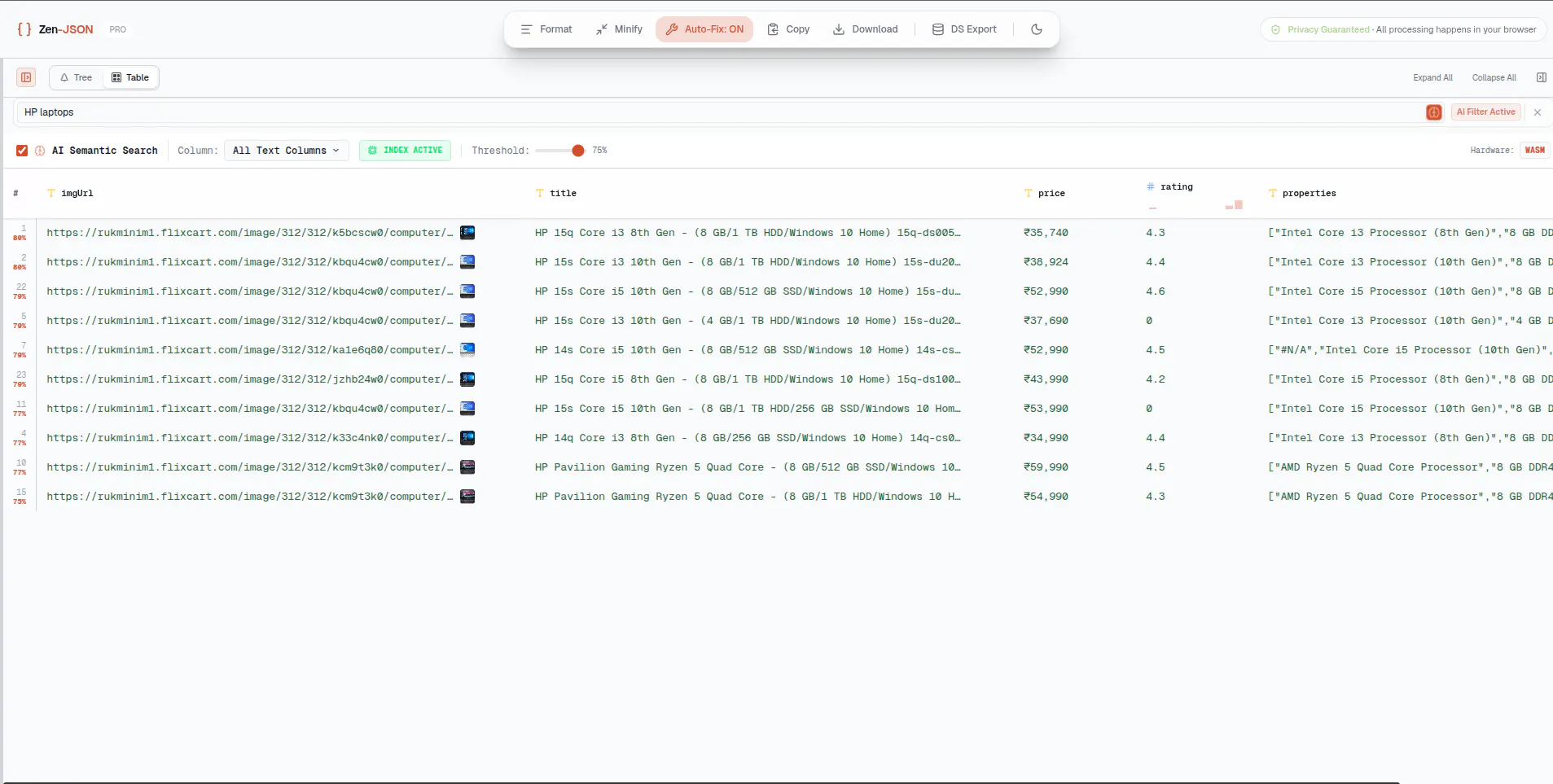Switch to Table view tab
Screen dimensions: 1553x784
130,77
